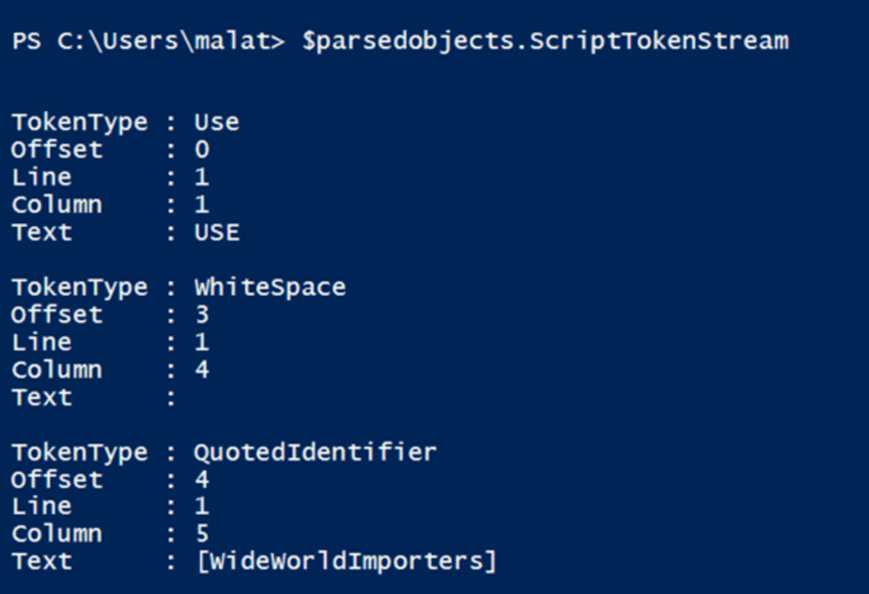Click the Text label beside [WideWorldImporters]

click(x=41, y=562)
